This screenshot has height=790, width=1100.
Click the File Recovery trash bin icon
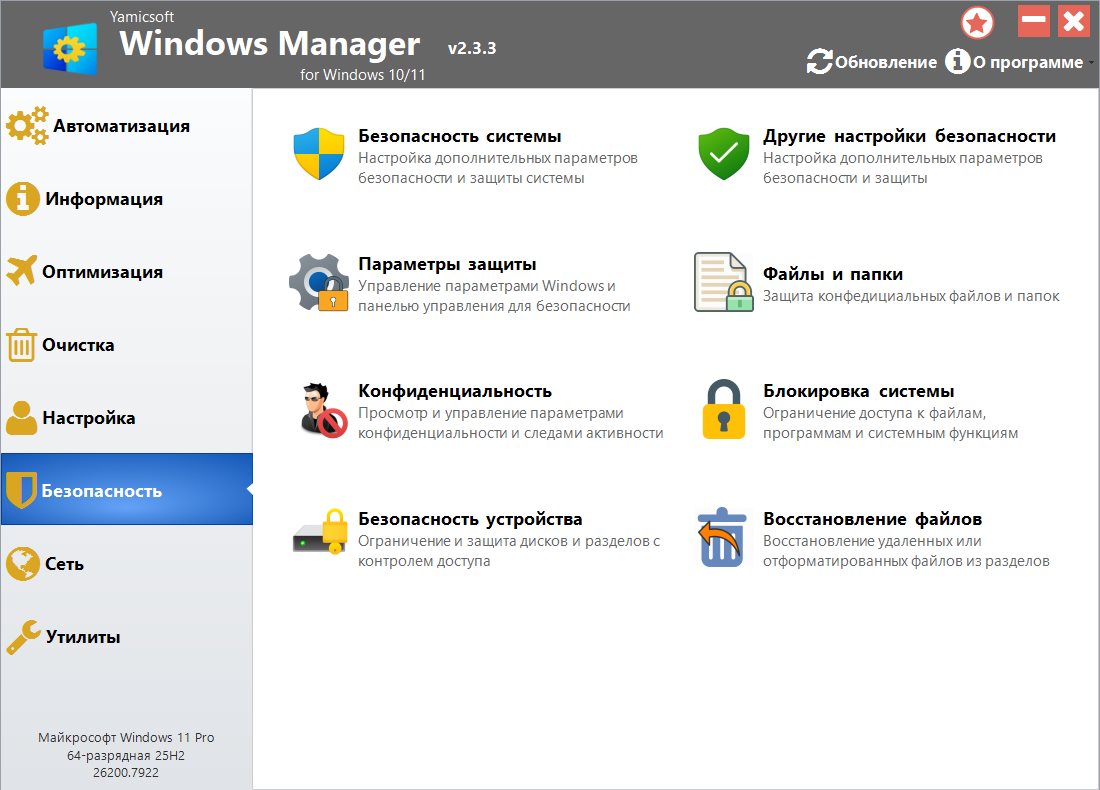(x=721, y=537)
